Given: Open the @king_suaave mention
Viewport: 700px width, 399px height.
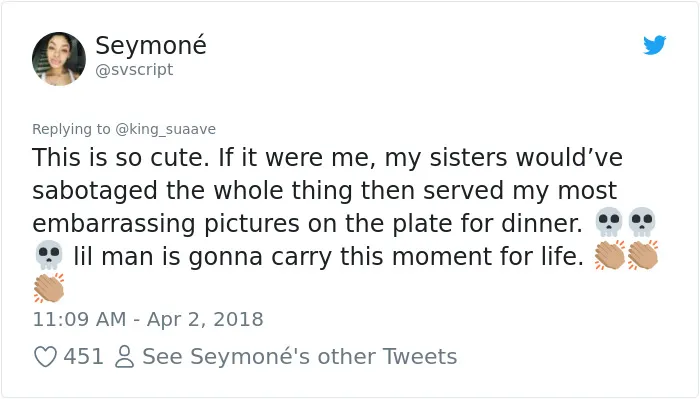Looking at the screenshot, I should pos(166,129).
